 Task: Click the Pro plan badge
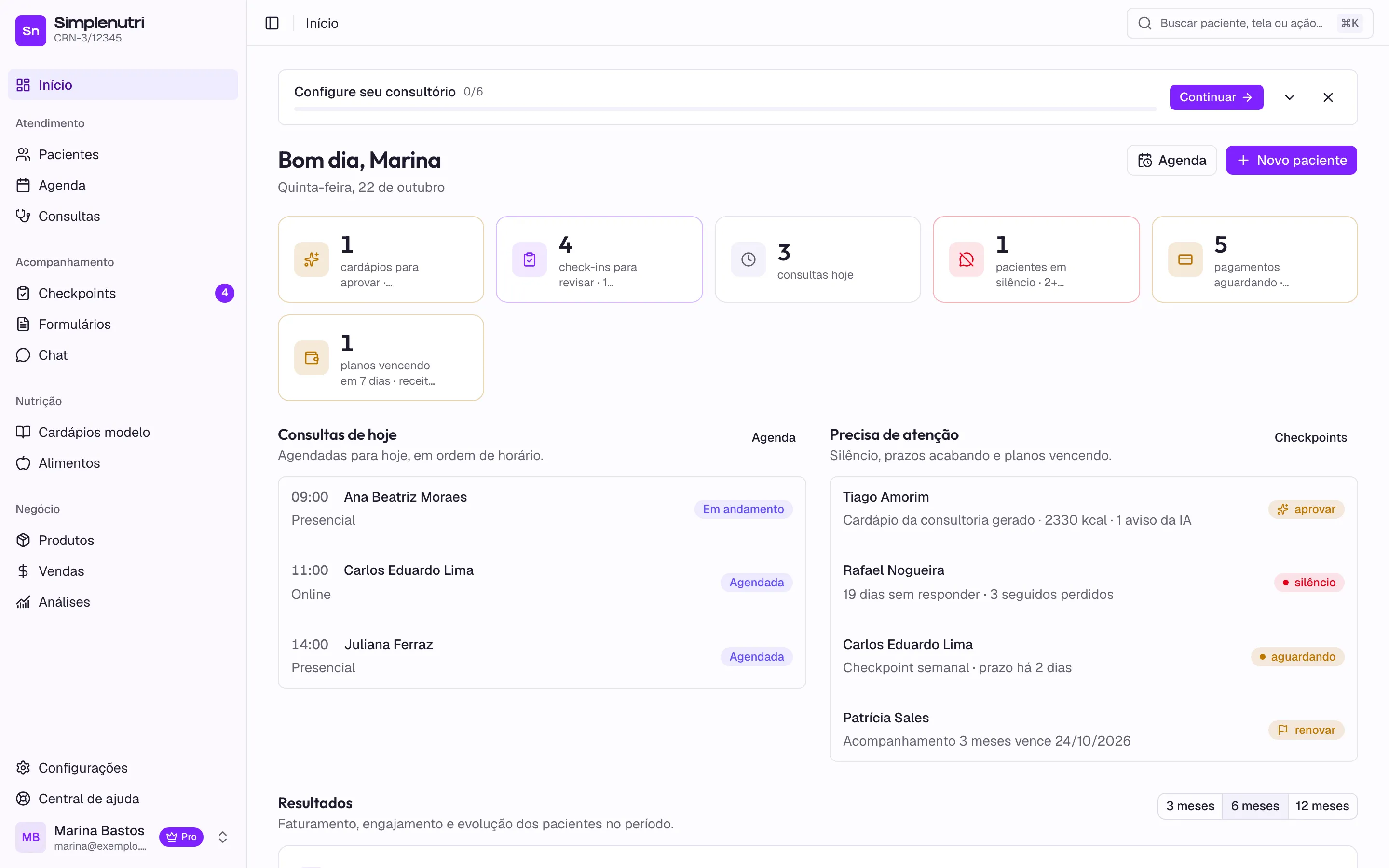(181, 837)
